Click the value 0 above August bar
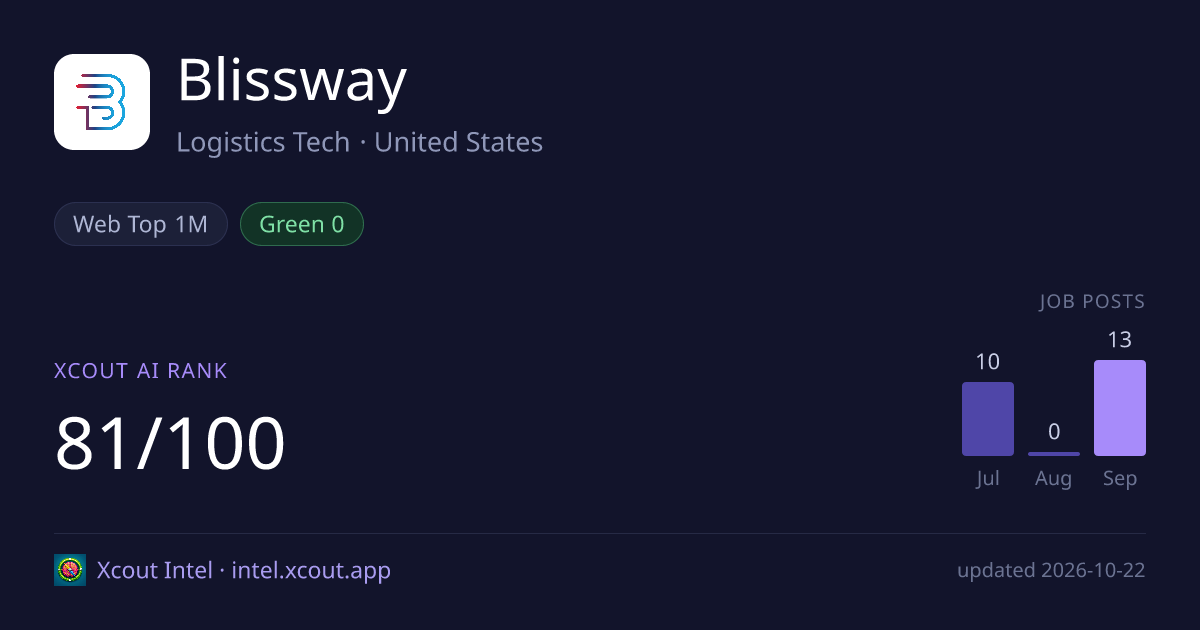The width and height of the screenshot is (1200, 630). (1054, 432)
